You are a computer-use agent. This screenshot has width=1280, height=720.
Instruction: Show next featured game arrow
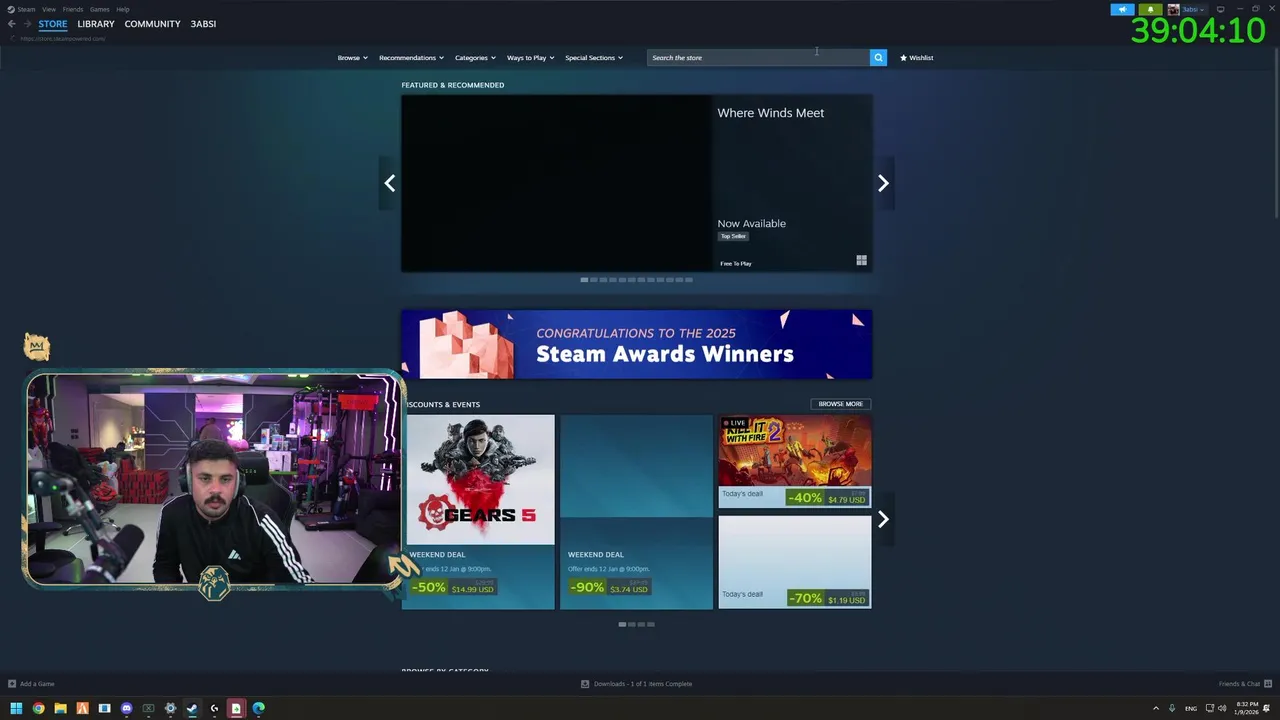pos(883,183)
